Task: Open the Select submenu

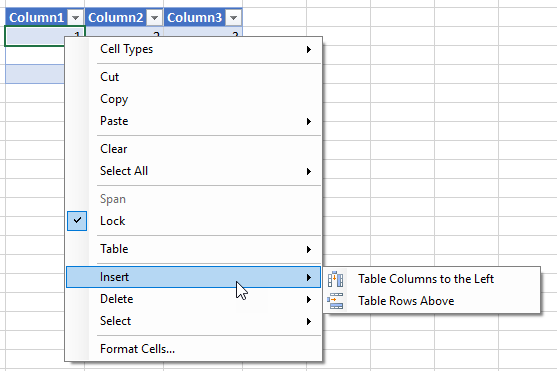Action: 194,321
